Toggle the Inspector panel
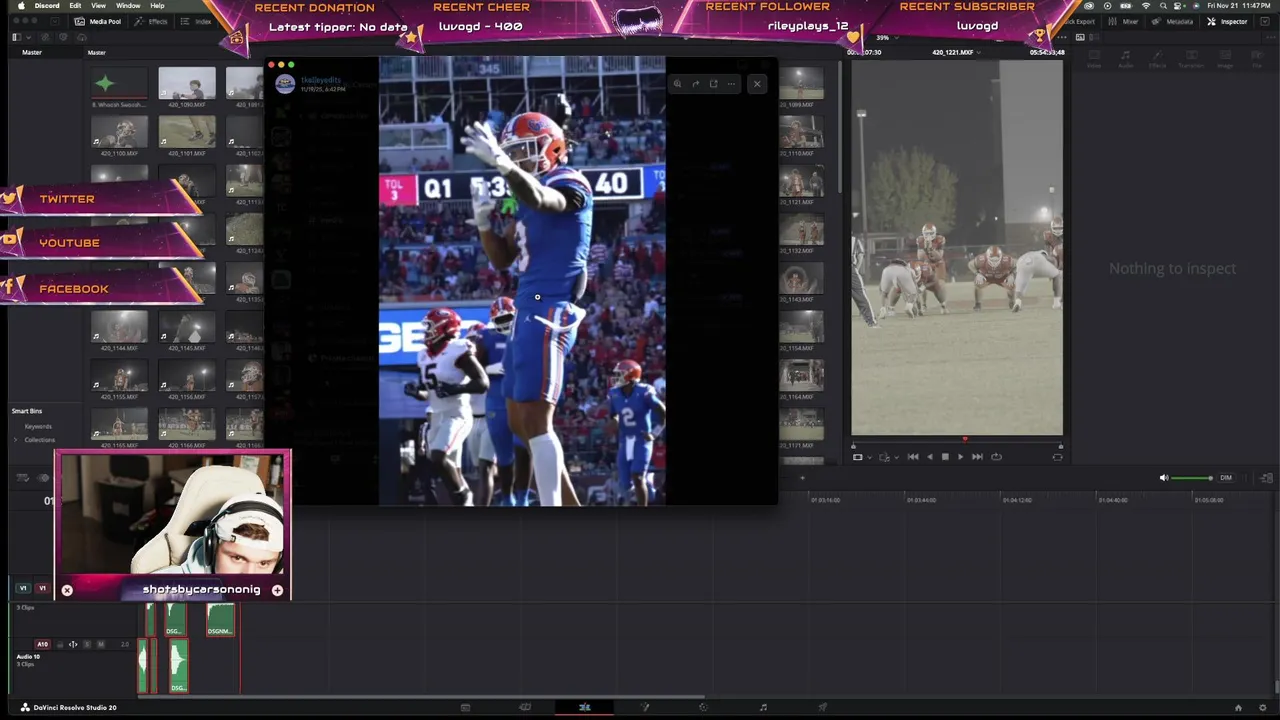 [x=1227, y=21]
